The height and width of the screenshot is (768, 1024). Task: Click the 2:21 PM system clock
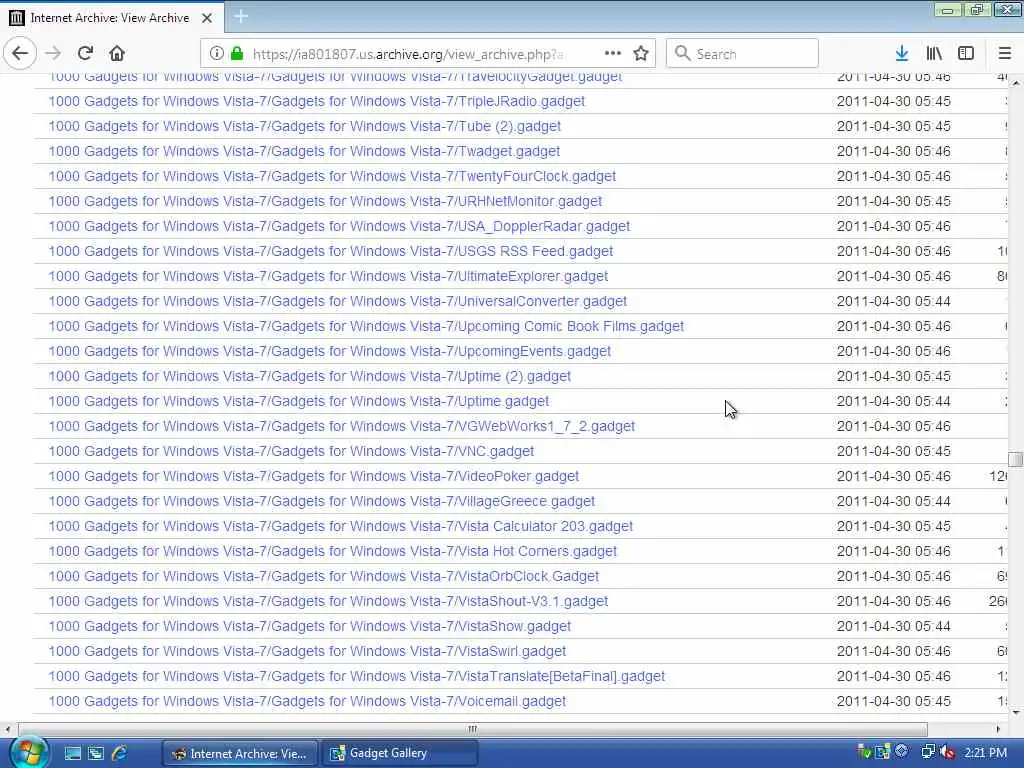tap(985, 752)
